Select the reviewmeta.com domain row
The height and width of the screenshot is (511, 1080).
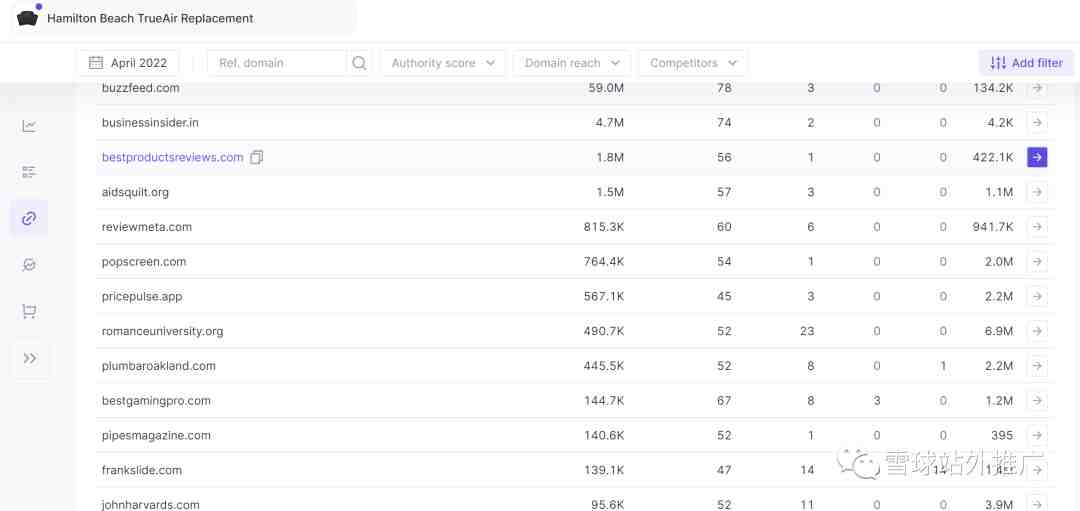coord(575,227)
